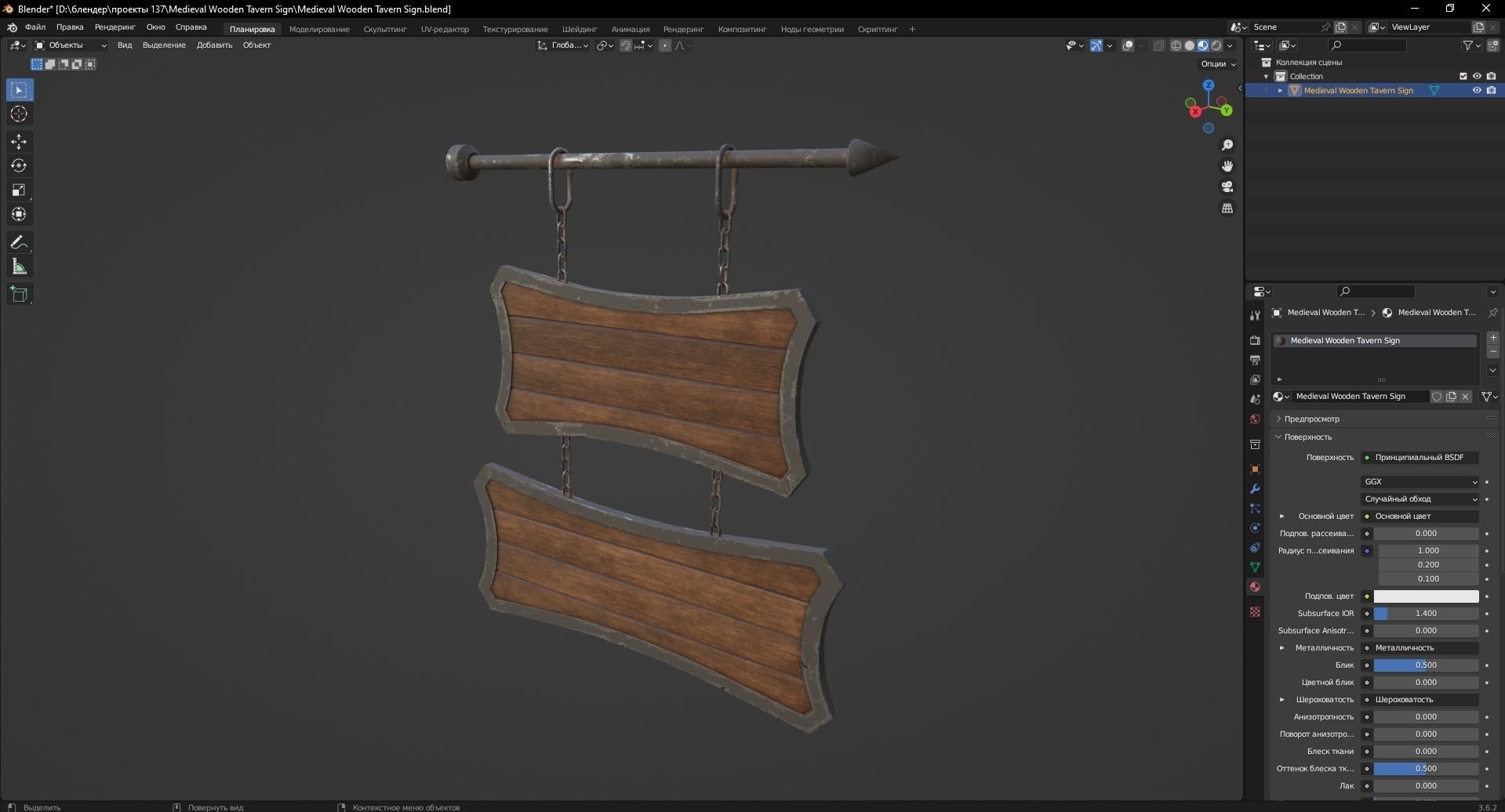Switch to Shading workspace tab
This screenshot has height=812, width=1505.
point(580,30)
